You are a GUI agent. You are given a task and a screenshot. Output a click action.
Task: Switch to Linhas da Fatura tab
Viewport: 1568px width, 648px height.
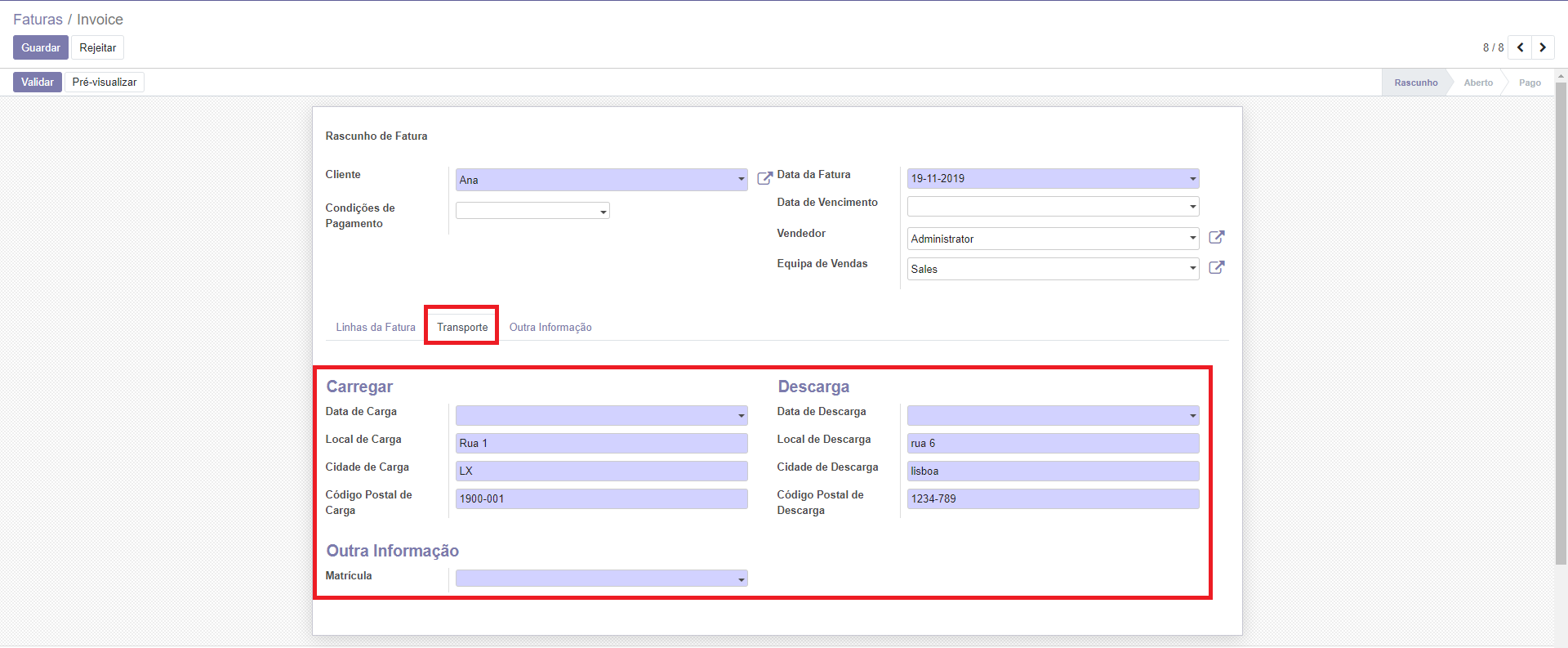[x=376, y=327]
